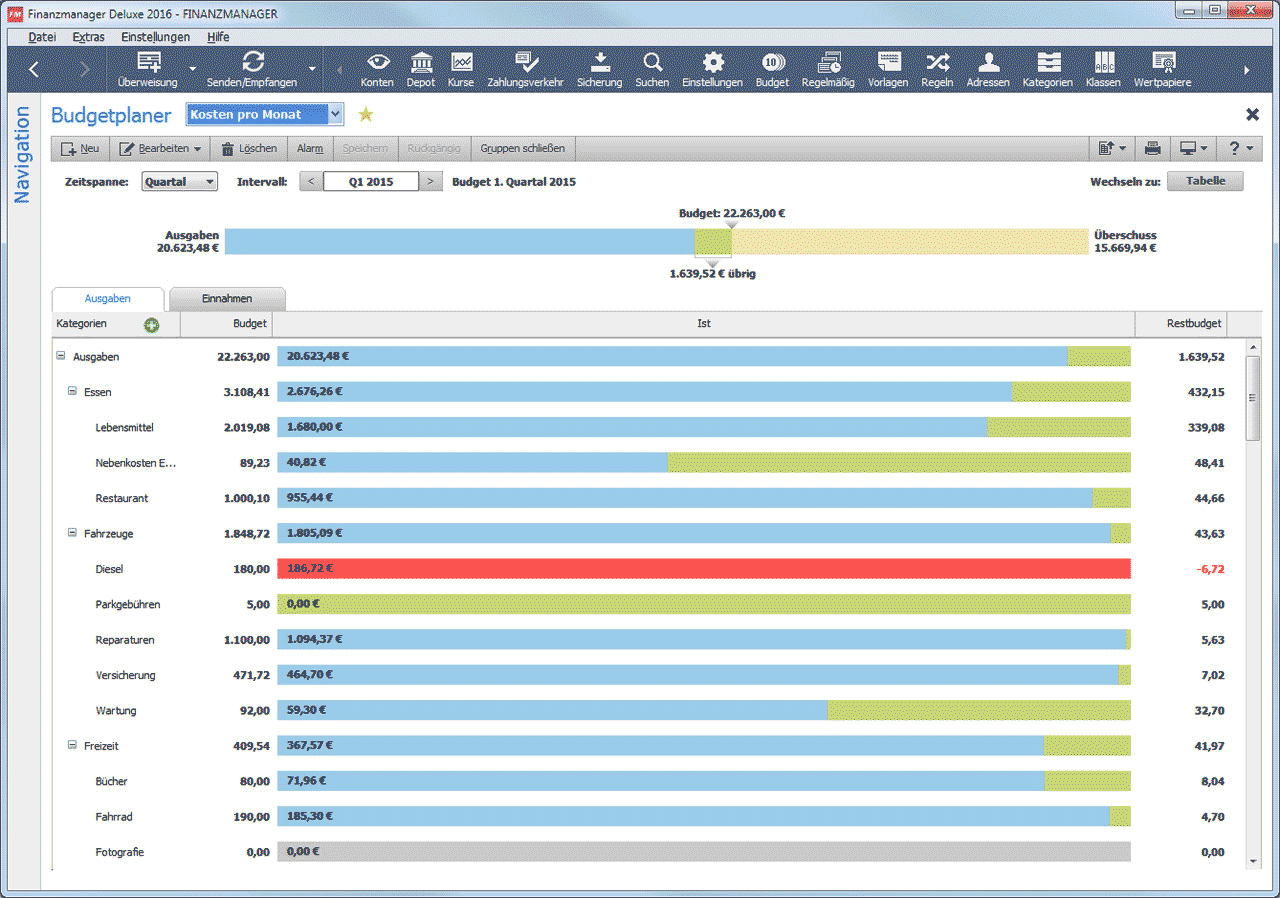The width and height of the screenshot is (1280, 898).
Task: Open the Kosten pro Monat dropdown
Action: tap(336, 115)
